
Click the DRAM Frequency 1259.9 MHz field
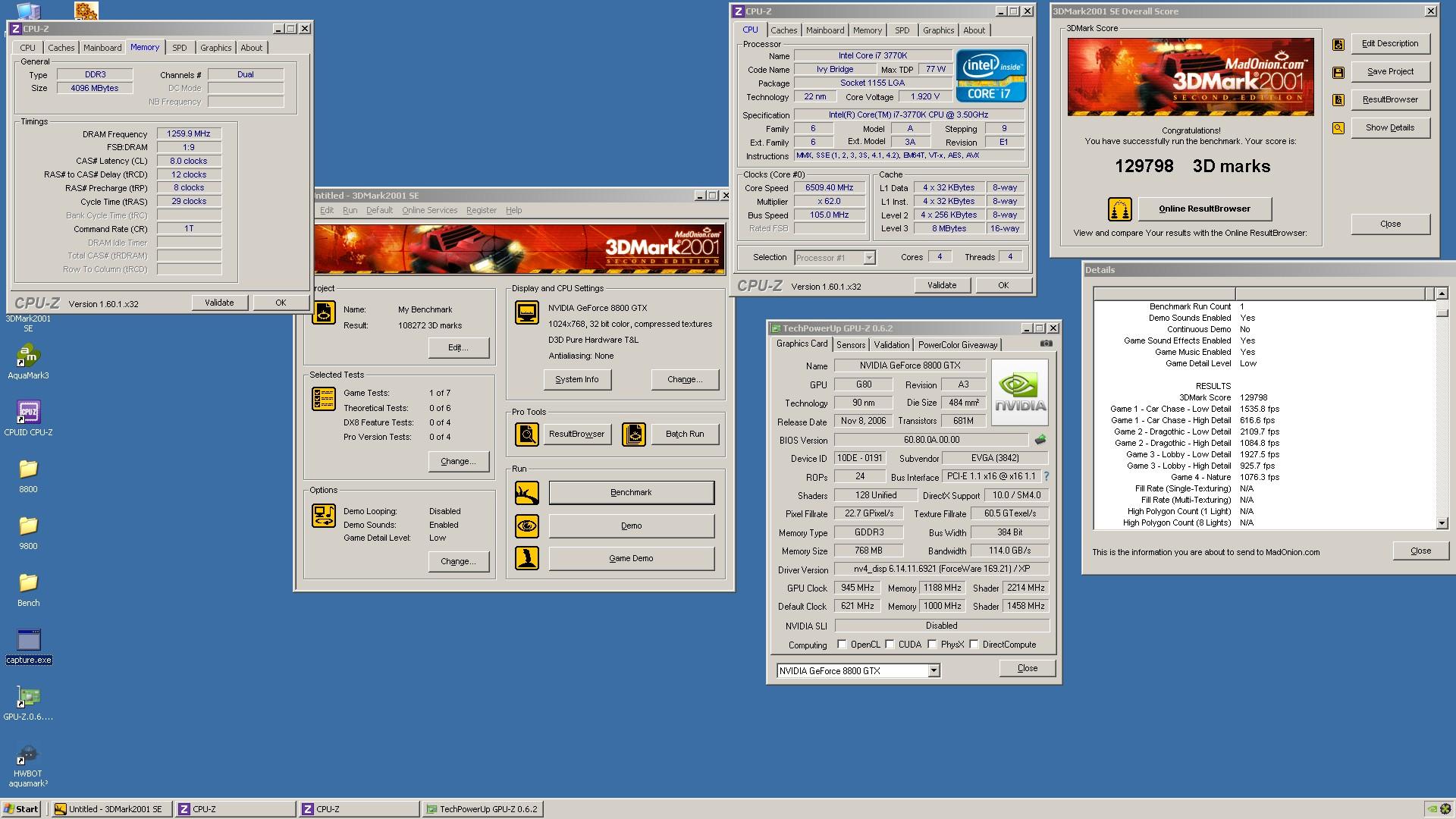point(189,133)
